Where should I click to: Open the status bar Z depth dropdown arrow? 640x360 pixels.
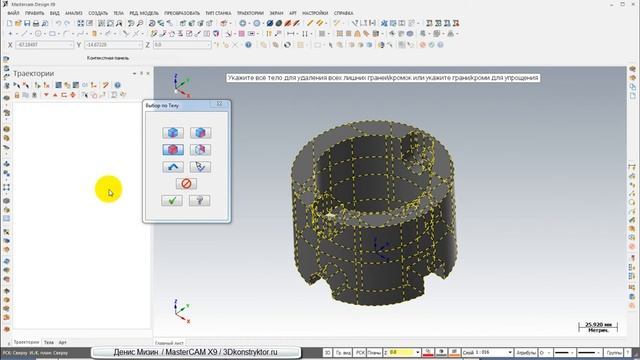point(418,352)
